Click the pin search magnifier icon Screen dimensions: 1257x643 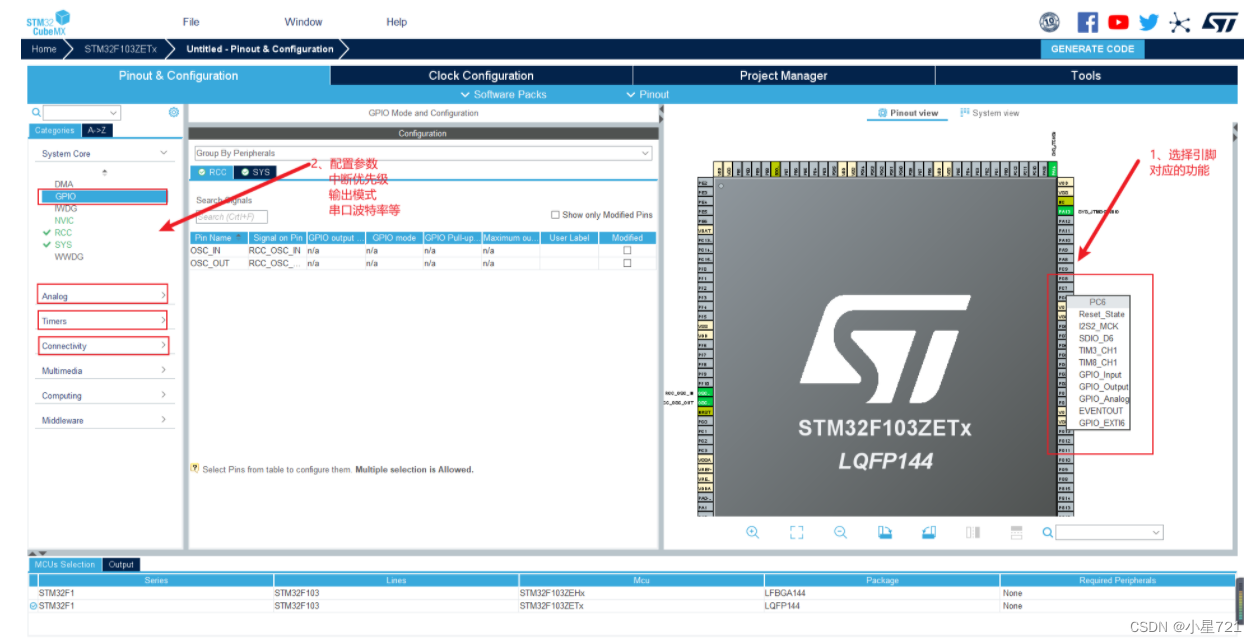(1047, 533)
